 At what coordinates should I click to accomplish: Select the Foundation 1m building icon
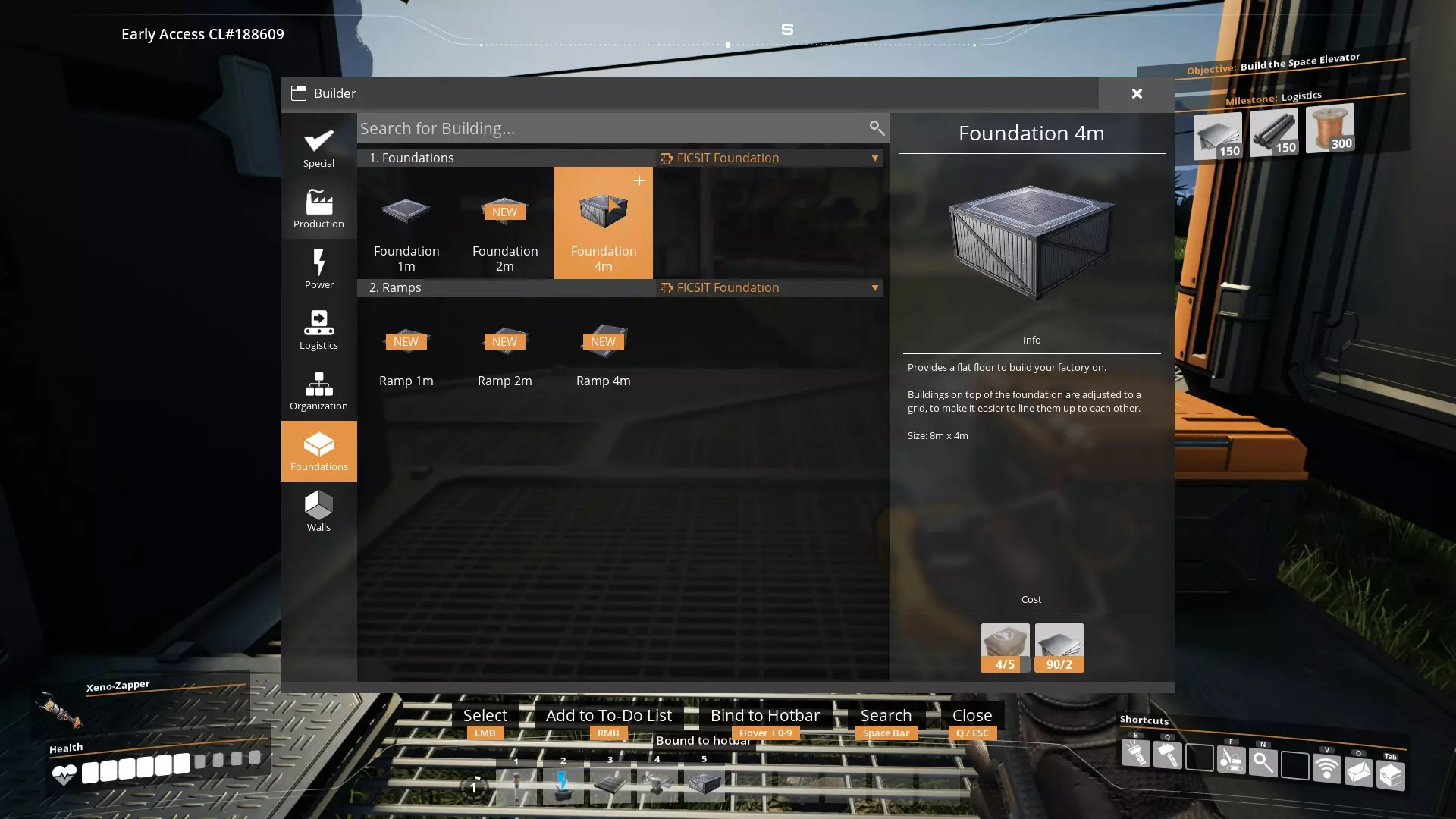pos(406,212)
